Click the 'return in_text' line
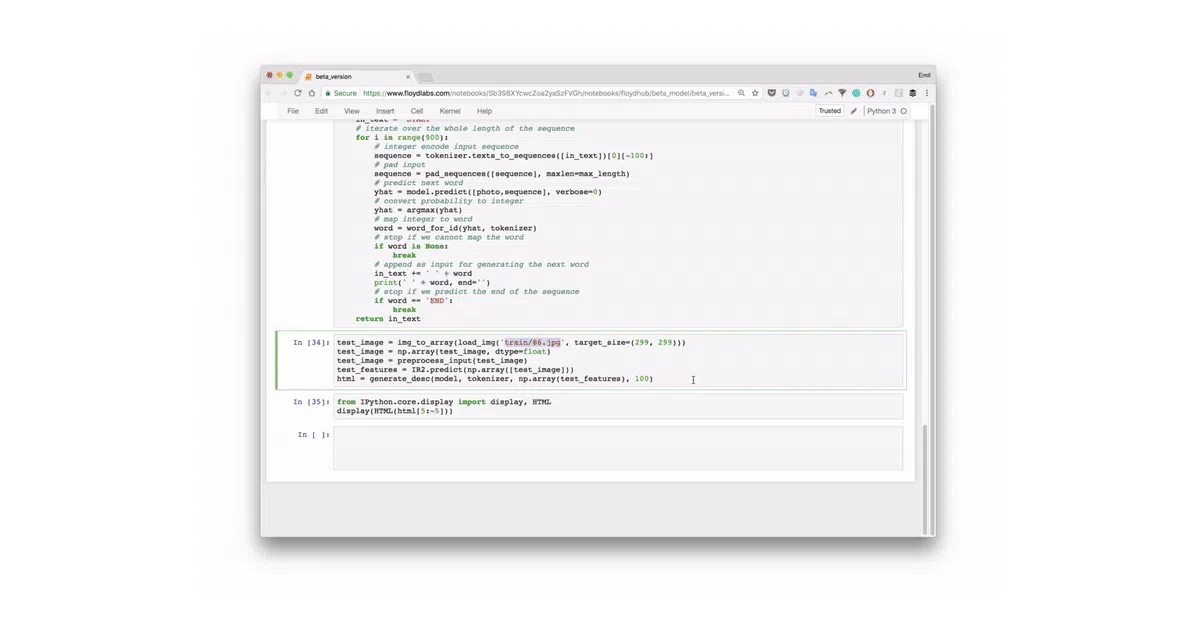This screenshot has width=1200, height=630. point(388,319)
